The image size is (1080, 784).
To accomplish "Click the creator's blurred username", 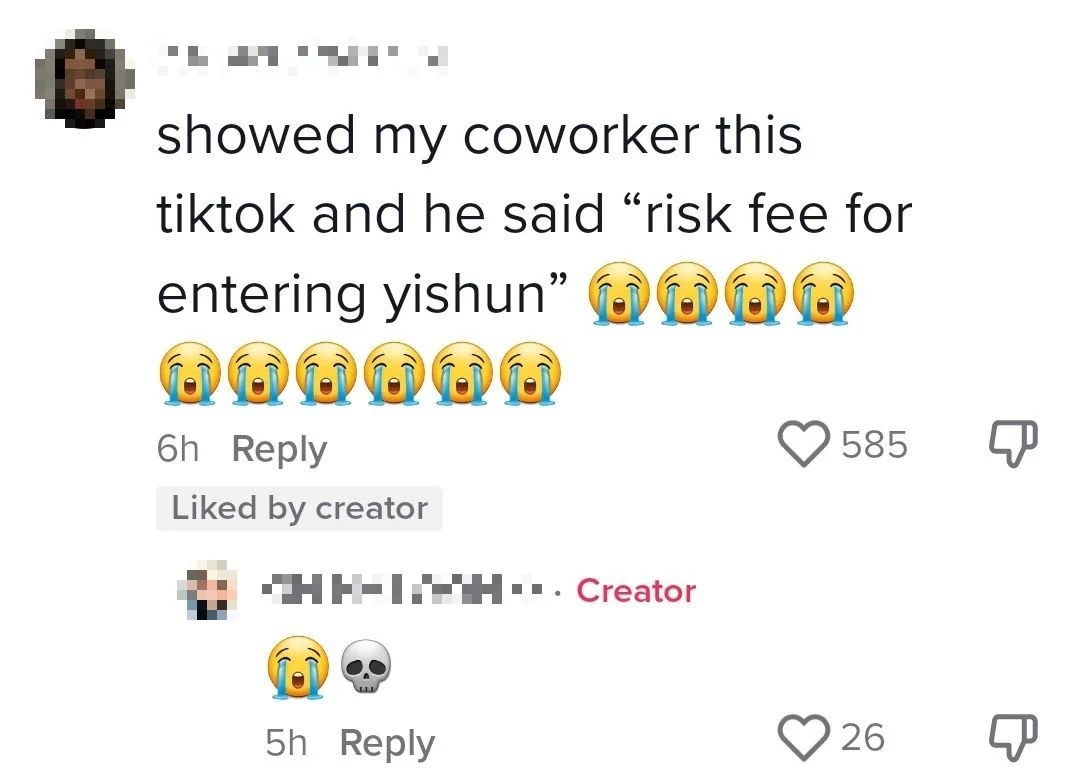I will [410, 590].
